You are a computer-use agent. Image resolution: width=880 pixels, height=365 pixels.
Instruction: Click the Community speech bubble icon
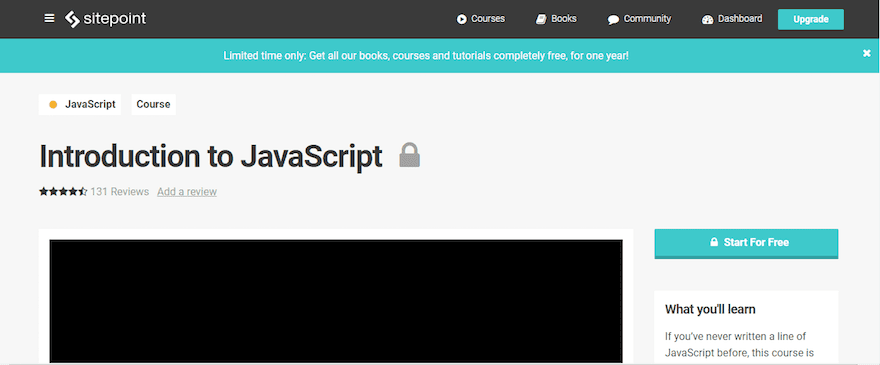coord(613,20)
